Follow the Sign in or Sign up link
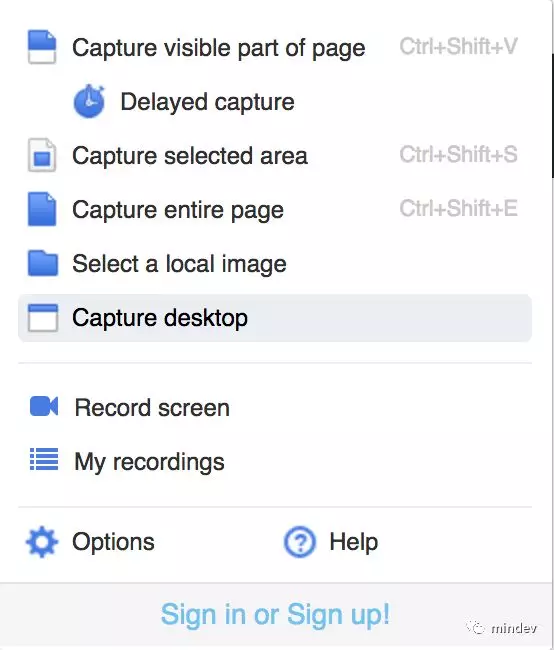The height and width of the screenshot is (650, 554). pos(275,614)
